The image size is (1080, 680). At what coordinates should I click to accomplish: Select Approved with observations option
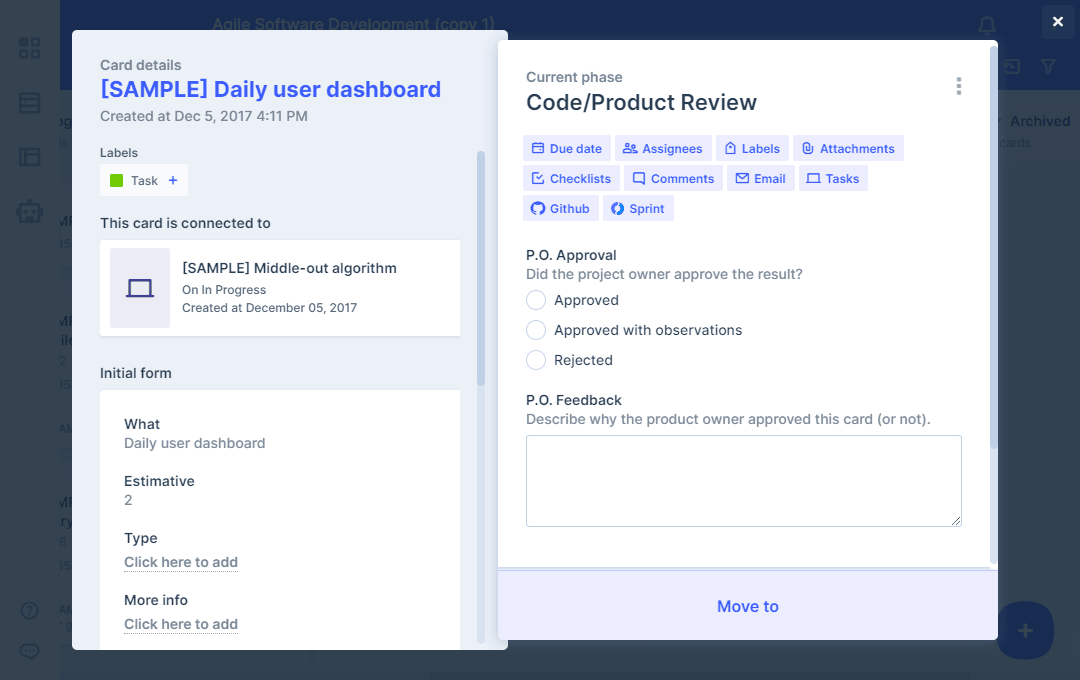pos(536,330)
